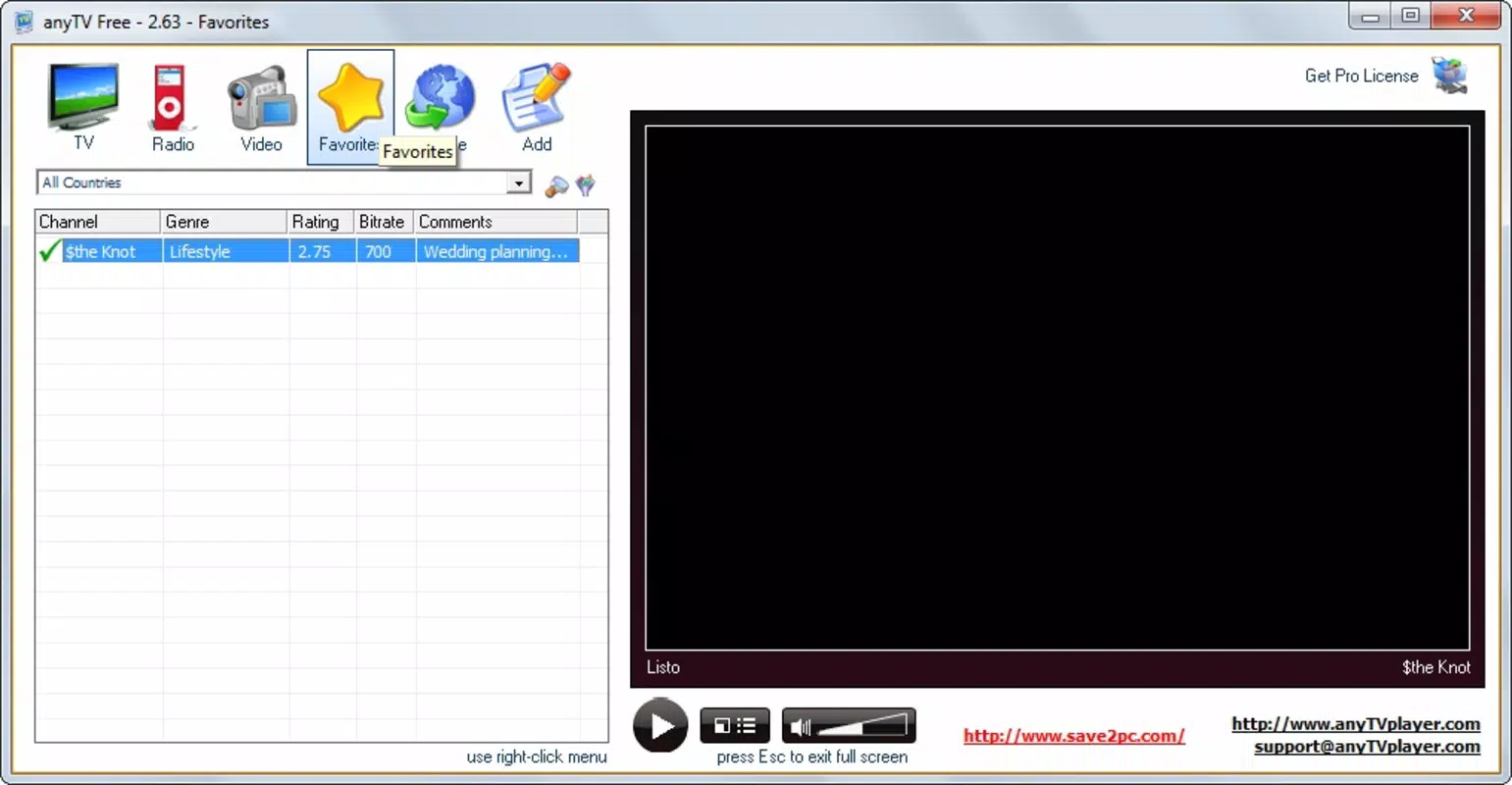Click the shopping cart Pro License icon
Screen dimensions: 1512x785
pos(1450,76)
